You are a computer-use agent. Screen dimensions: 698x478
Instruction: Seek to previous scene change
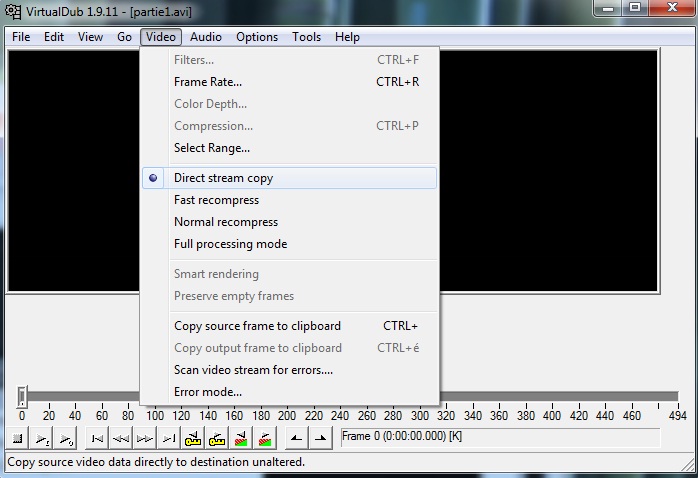tap(241, 438)
